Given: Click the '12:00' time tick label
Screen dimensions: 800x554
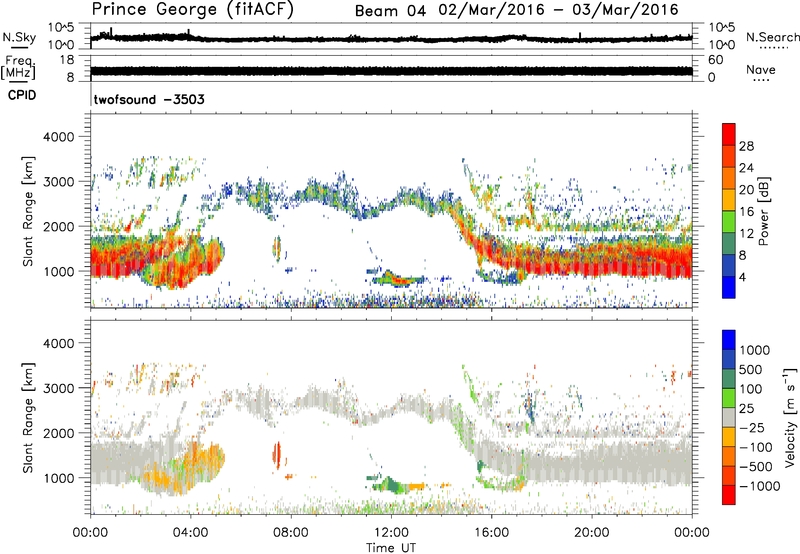Looking at the screenshot, I should pos(391,533).
